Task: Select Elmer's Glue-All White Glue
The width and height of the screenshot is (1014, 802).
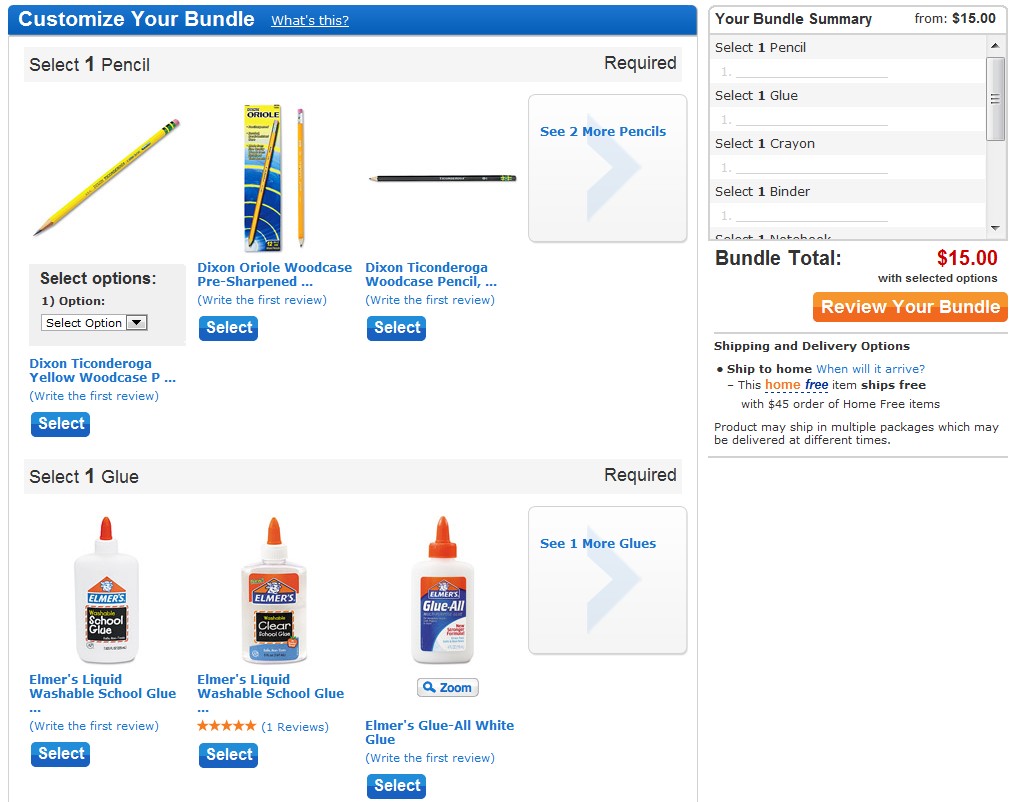Action: pos(396,786)
